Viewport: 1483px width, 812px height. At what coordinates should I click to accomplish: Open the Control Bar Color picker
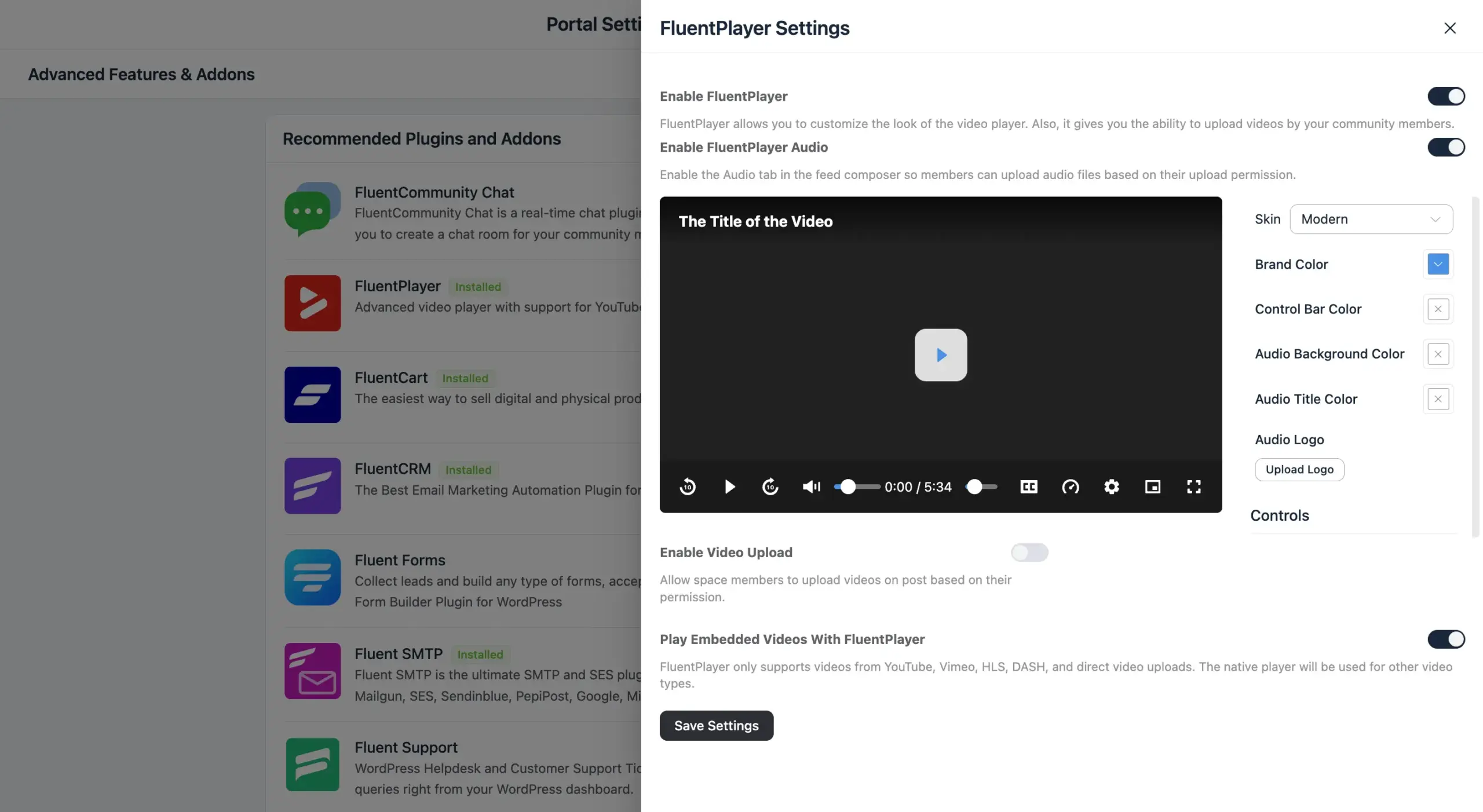(1438, 309)
